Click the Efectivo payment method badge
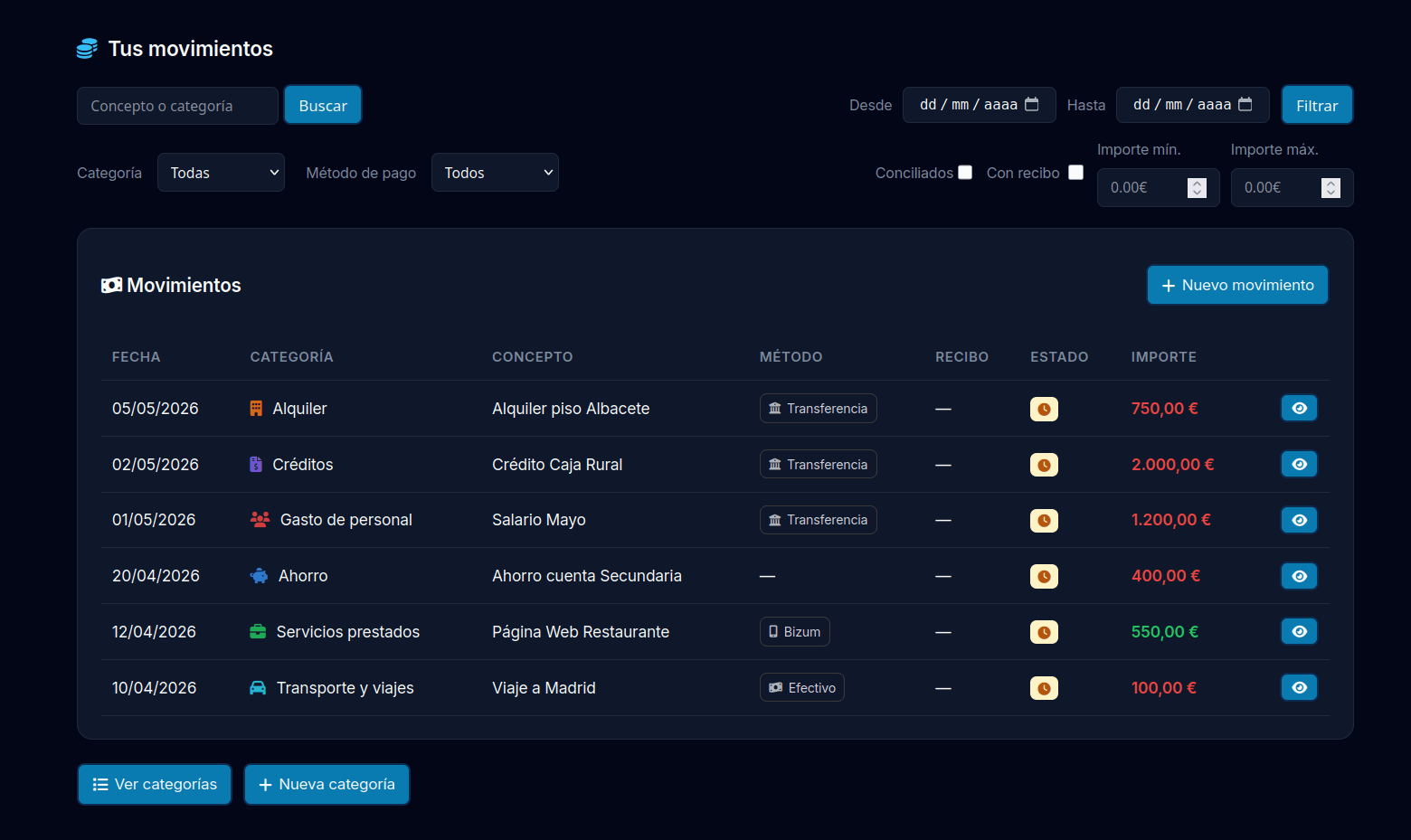 (x=802, y=688)
